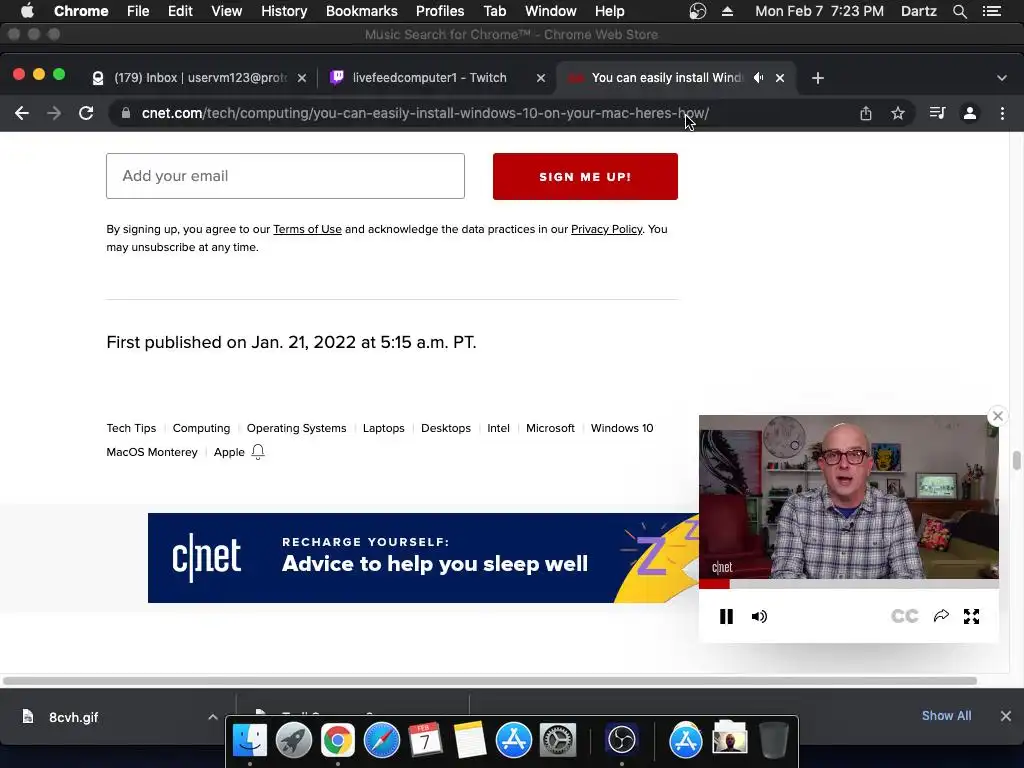
Task: Open the MacOS Monterey tag link
Action: (152, 452)
